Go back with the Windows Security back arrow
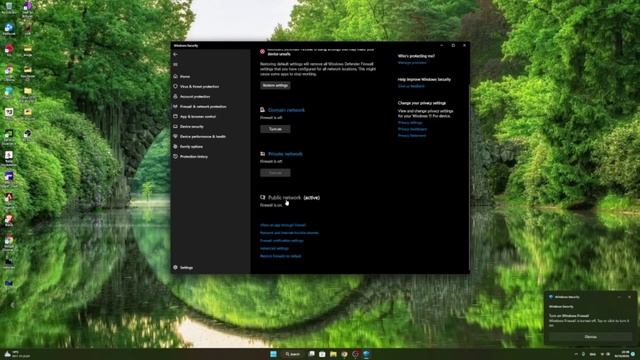640x360 pixels. pos(176,54)
